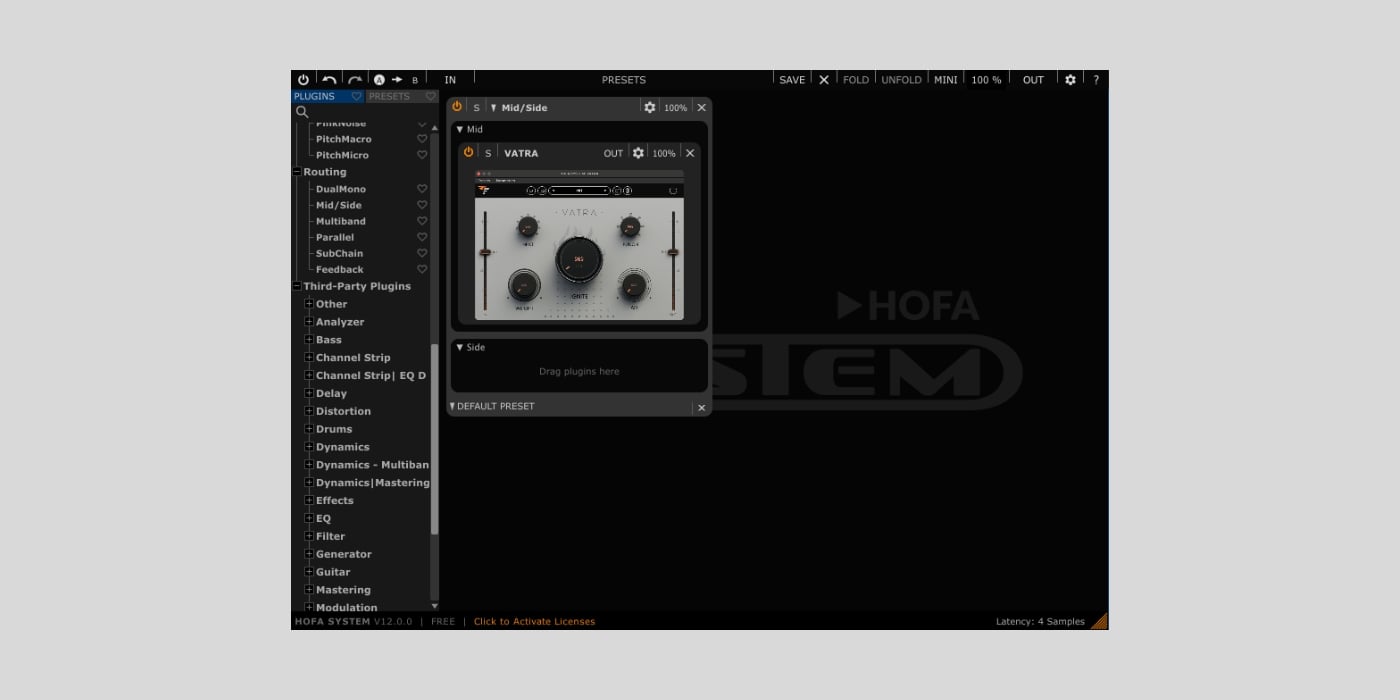Expand the Distortion plugin folder
Viewport: 1400px width, 700px height.
pos(309,411)
